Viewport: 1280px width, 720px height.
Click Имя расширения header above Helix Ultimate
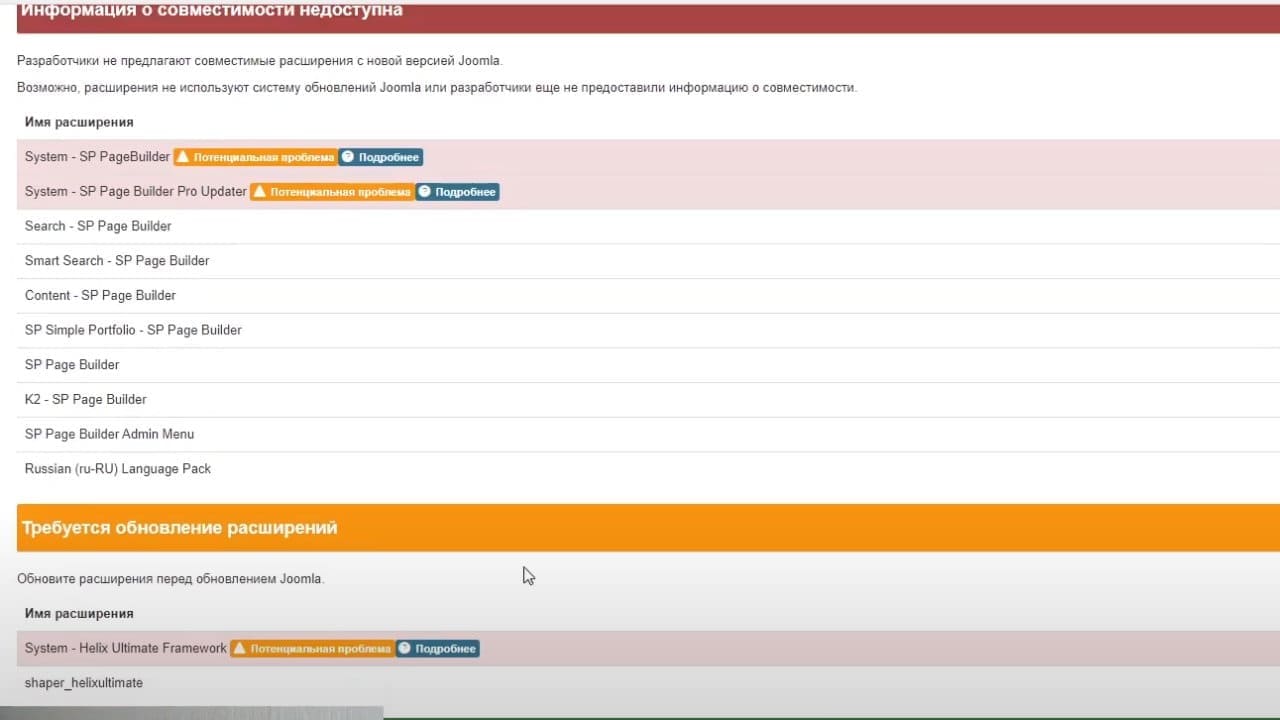[x=79, y=614]
